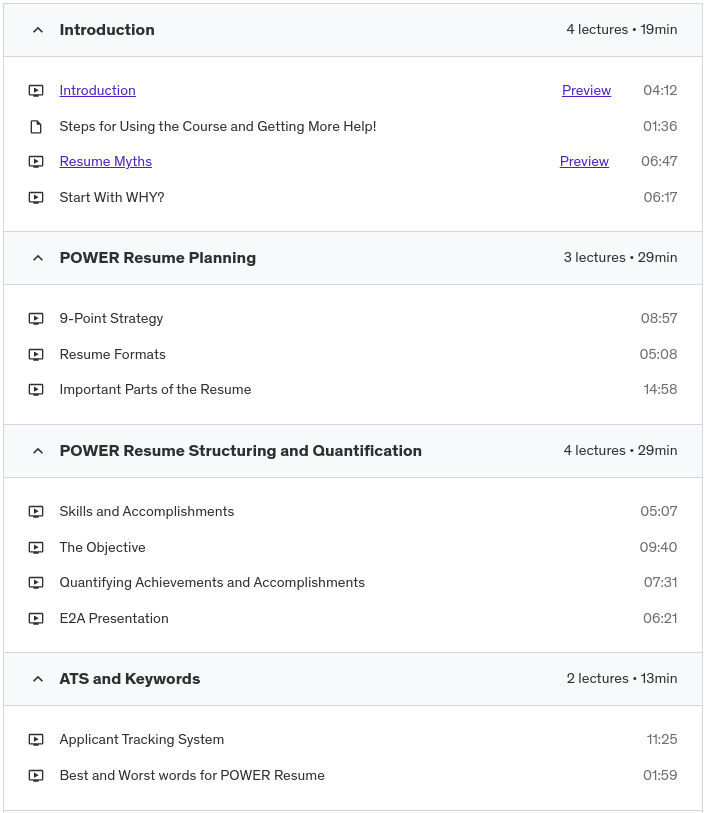
Task: Collapse the ATS and Keywords chevron
Action: click(38, 679)
